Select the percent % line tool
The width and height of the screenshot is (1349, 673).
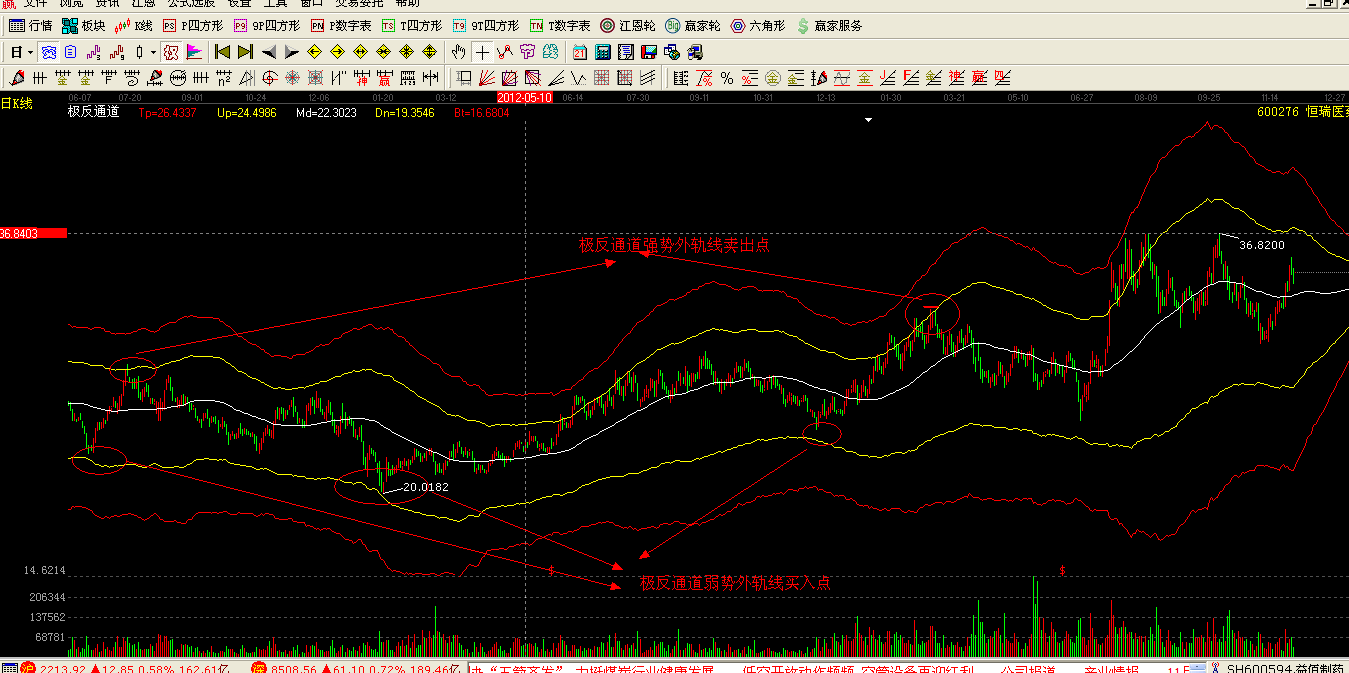click(727, 78)
